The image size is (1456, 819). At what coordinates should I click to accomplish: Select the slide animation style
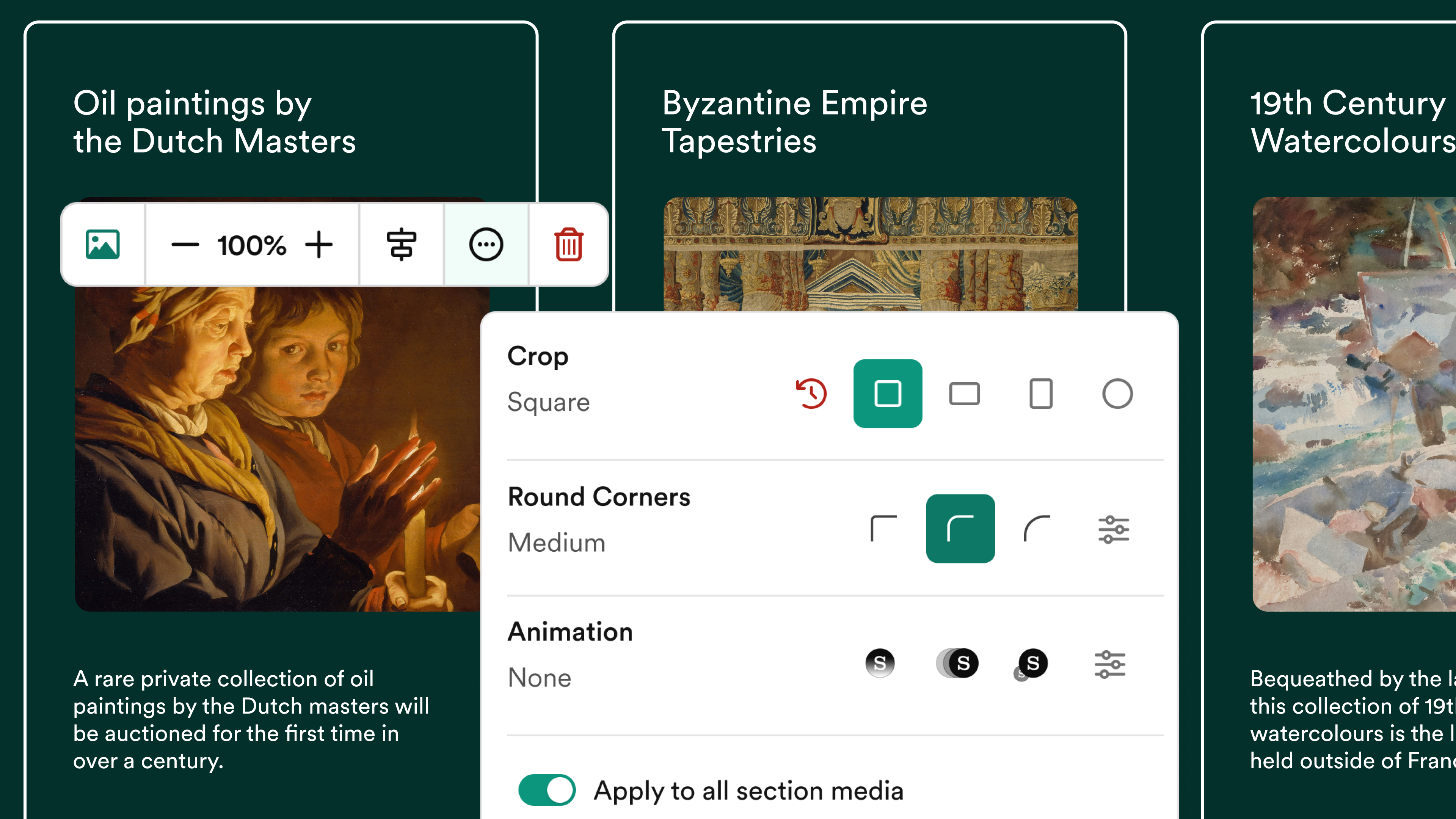tap(957, 662)
